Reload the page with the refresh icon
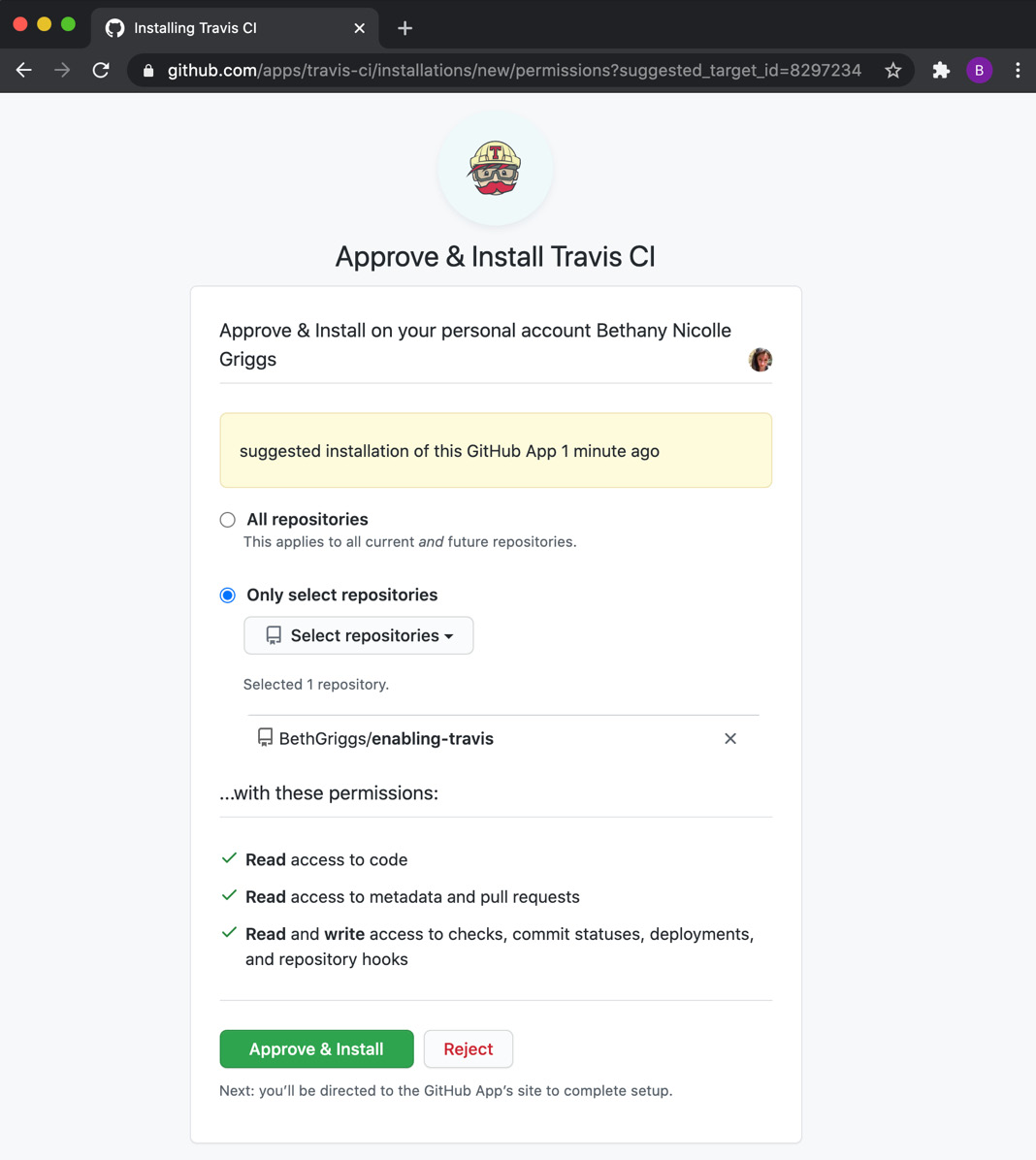The width and height of the screenshot is (1036, 1160). 101,70
